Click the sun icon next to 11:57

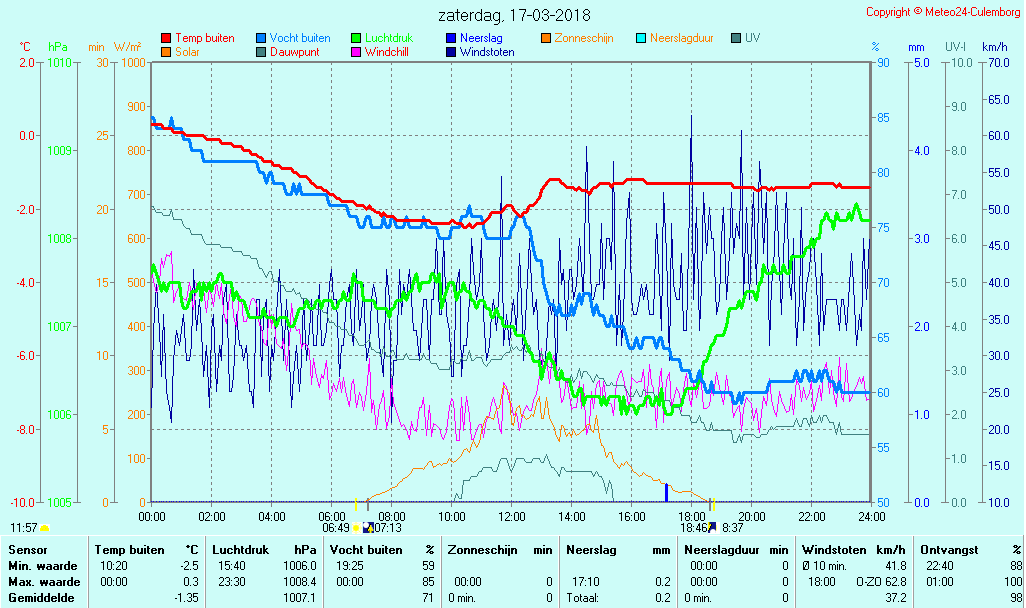coord(45,527)
